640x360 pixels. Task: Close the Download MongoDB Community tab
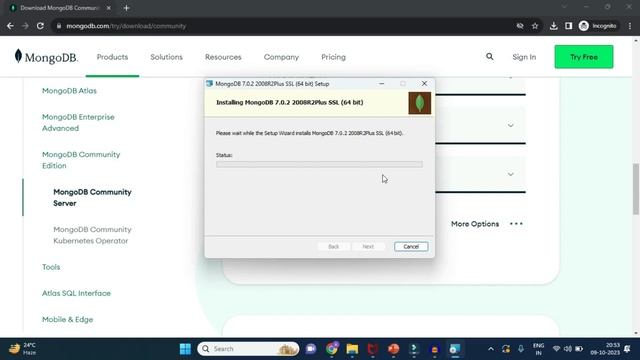109,8
